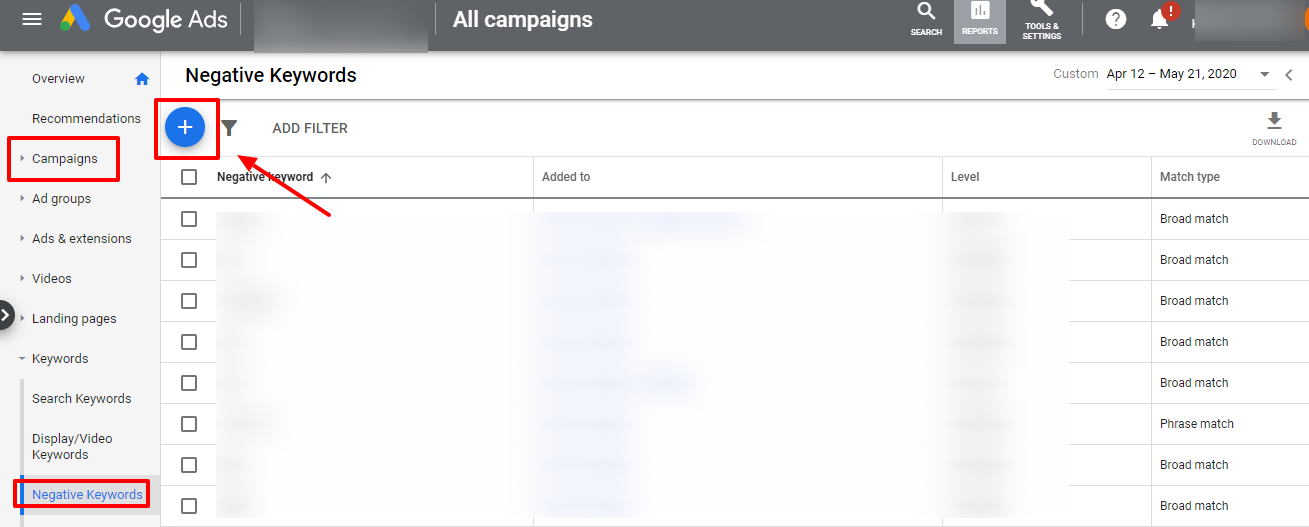The width and height of the screenshot is (1309, 527).
Task: Open Tools & Settings wrench
Action: [x=1042, y=19]
